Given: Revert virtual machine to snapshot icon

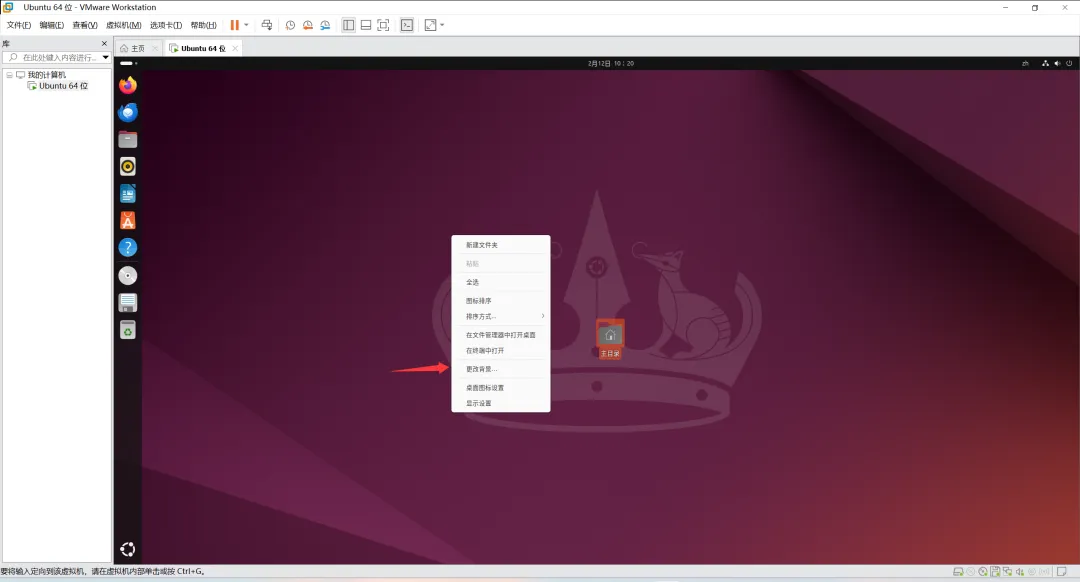Looking at the screenshot, I should coord(308,25).
